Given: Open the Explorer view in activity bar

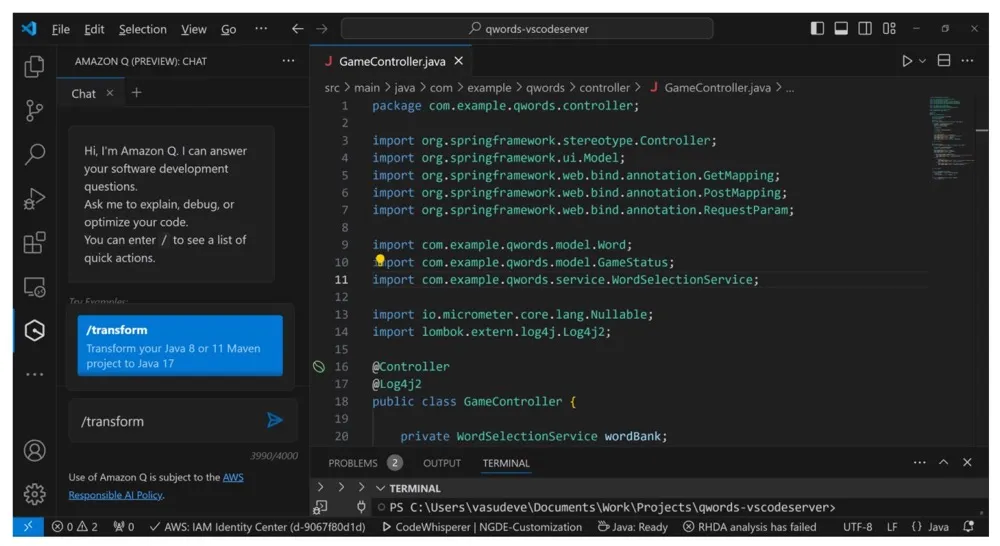Looking at the screenshot, I should (x=34, y=66).
